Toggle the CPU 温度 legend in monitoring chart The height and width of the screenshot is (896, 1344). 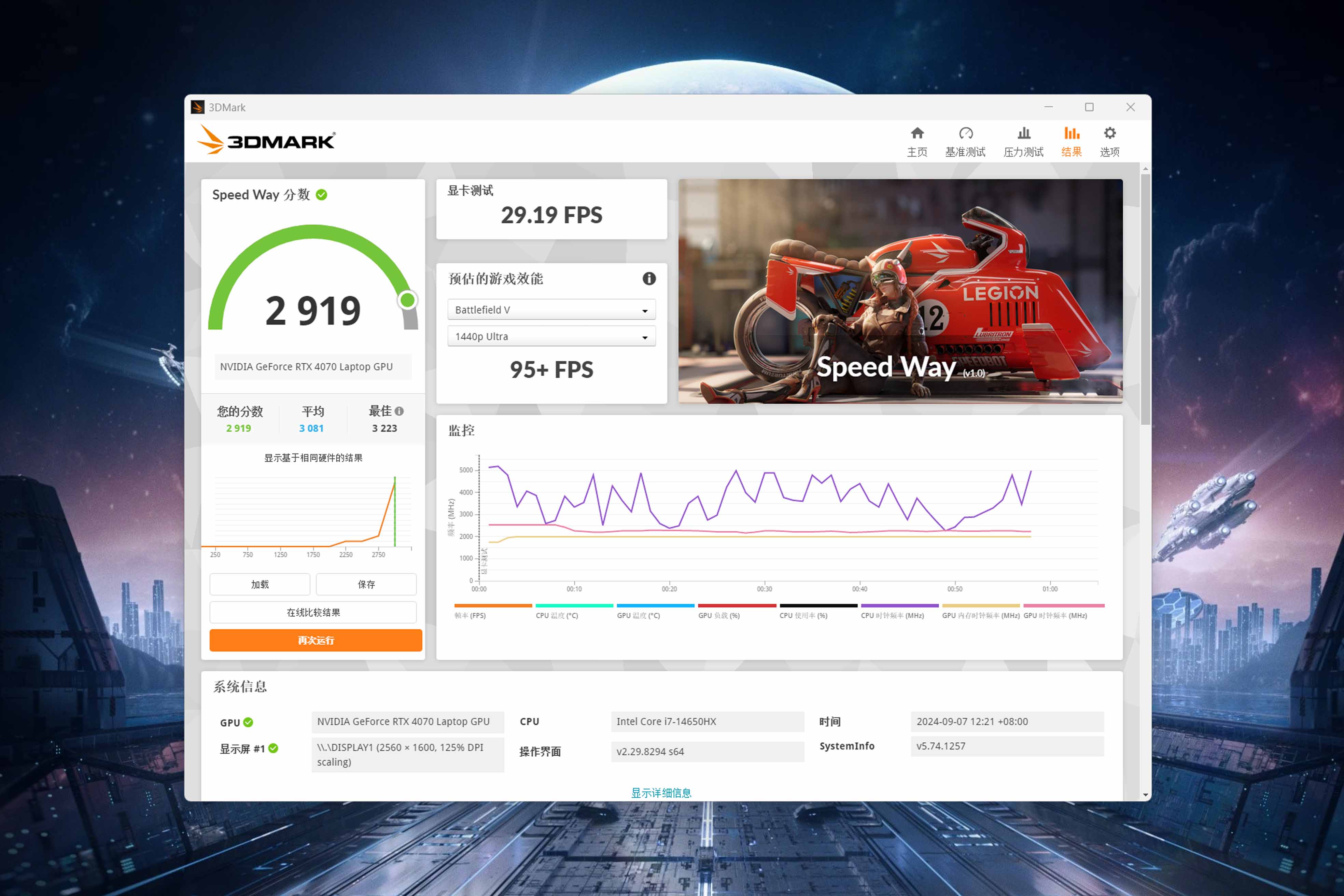[557, 615]
